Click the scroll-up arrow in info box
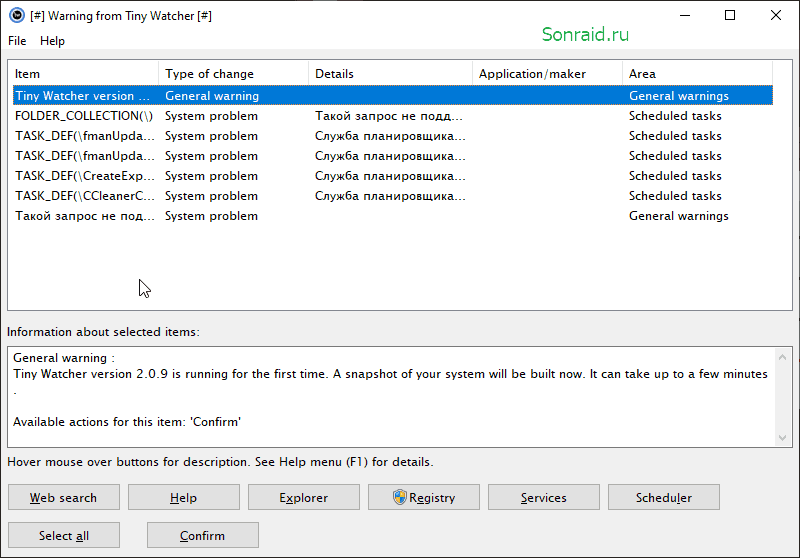 782,357
